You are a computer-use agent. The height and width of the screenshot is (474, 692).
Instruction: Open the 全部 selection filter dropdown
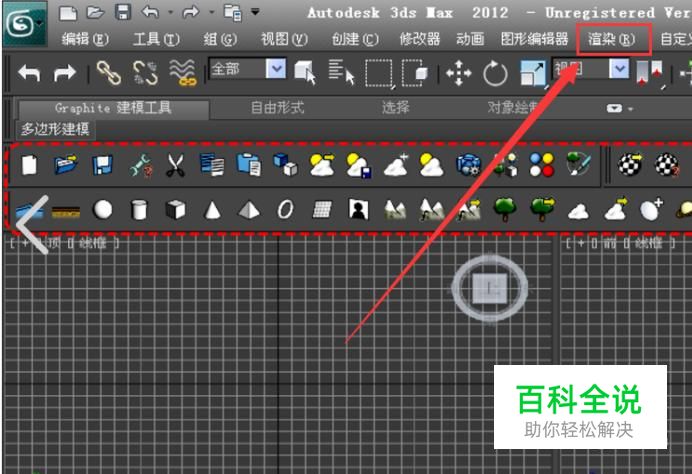point(247,69)
